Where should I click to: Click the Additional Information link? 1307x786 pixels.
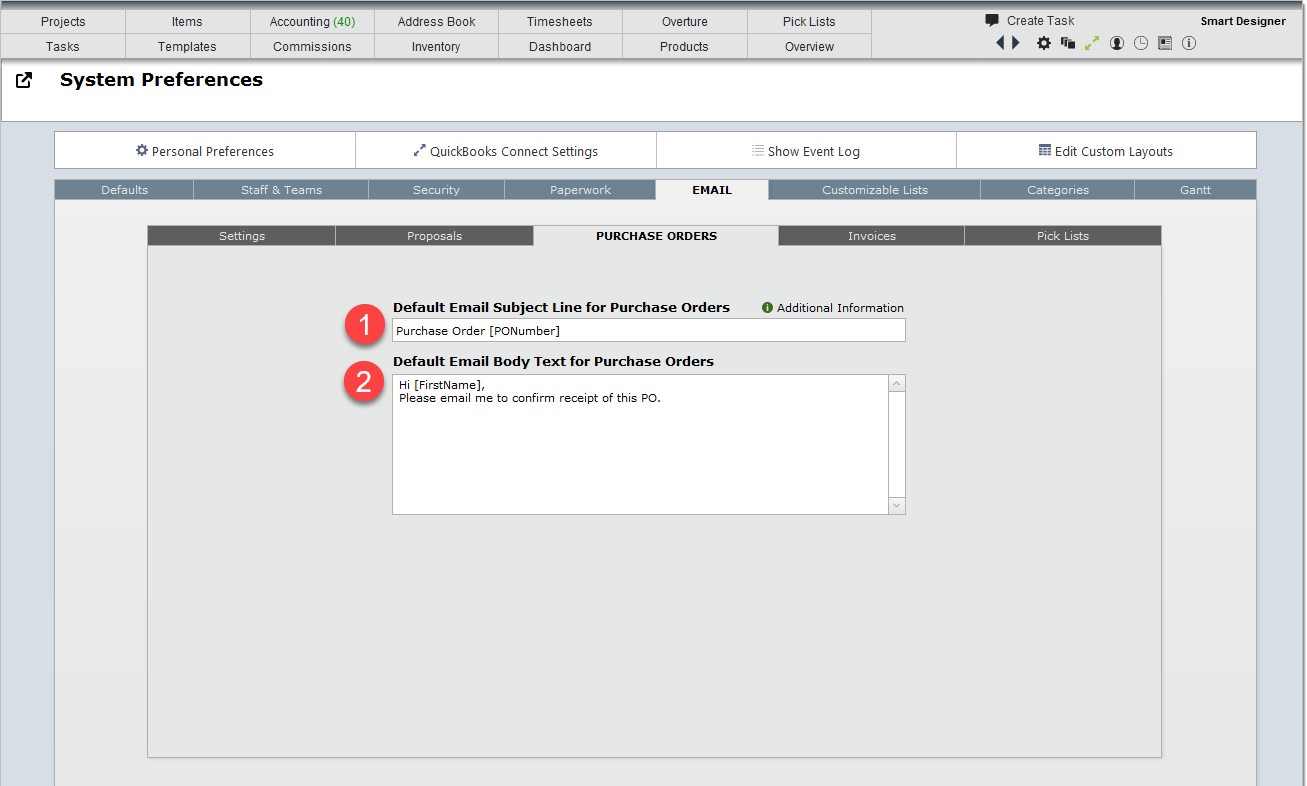[840, 308]
